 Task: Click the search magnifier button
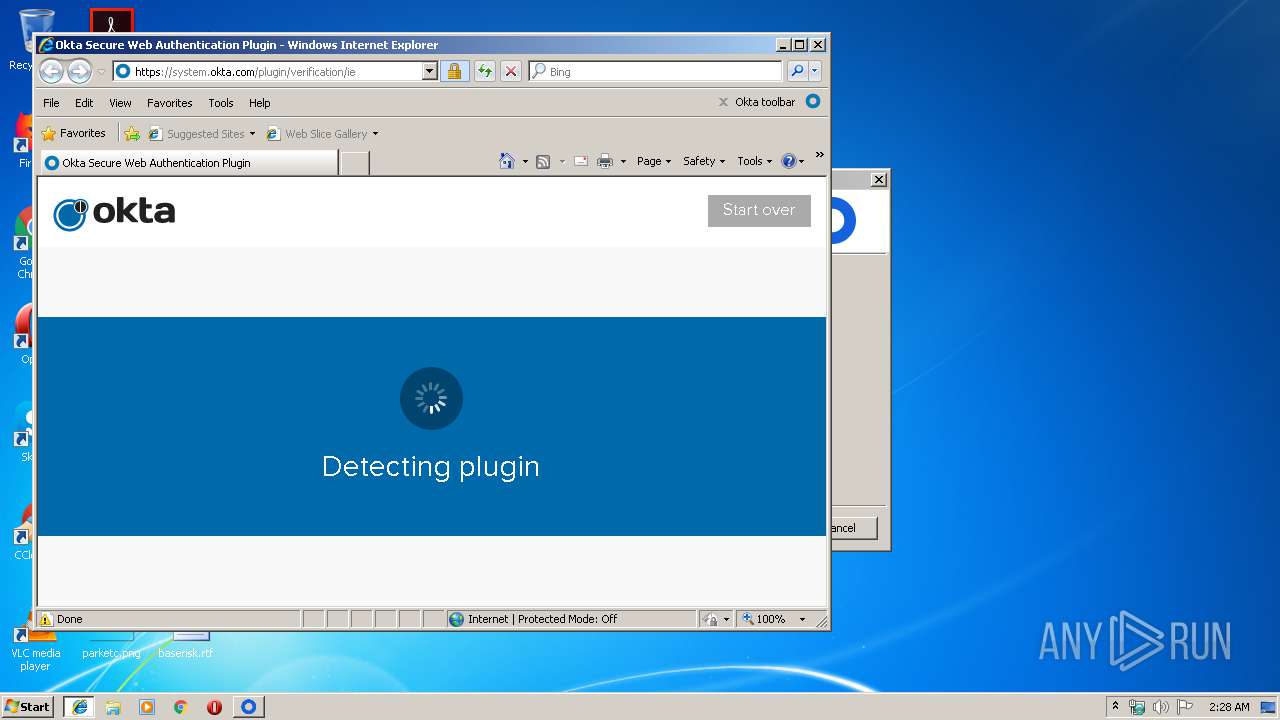coord(796,71)
